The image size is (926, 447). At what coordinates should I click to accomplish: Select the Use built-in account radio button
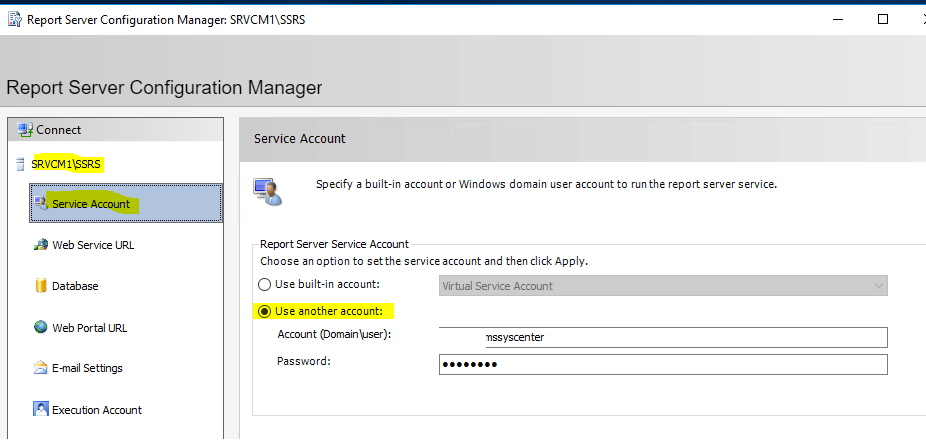pos(265,285)
